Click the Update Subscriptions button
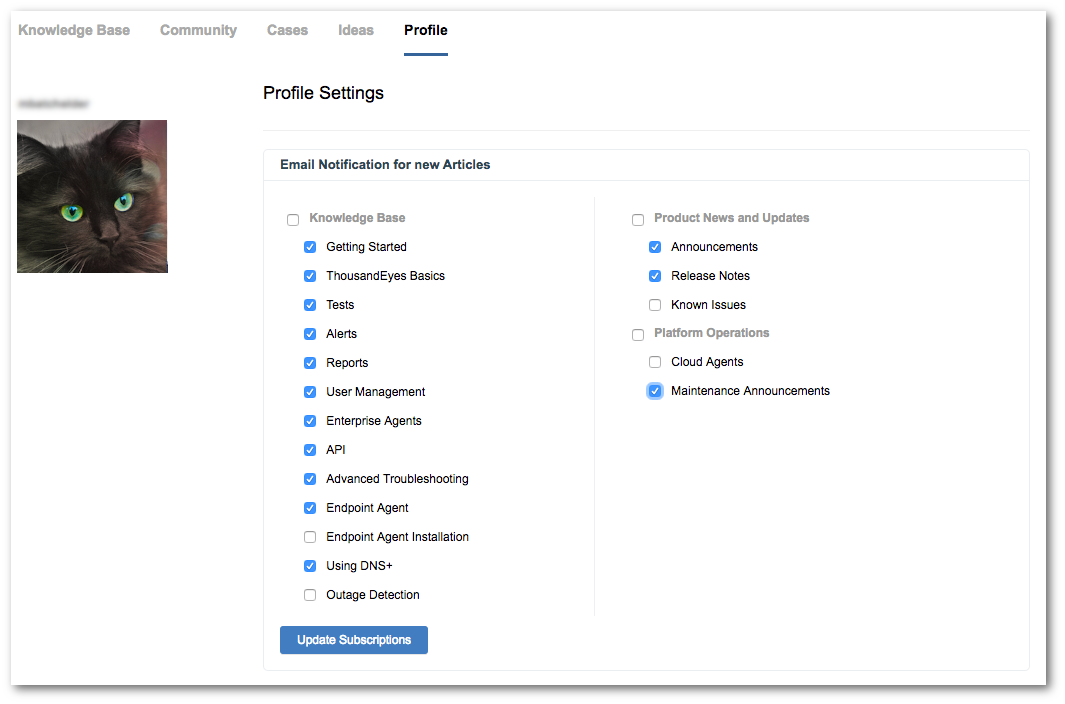Image resolution: width=1065 pixels, height=704 pixels. point(354,640)
